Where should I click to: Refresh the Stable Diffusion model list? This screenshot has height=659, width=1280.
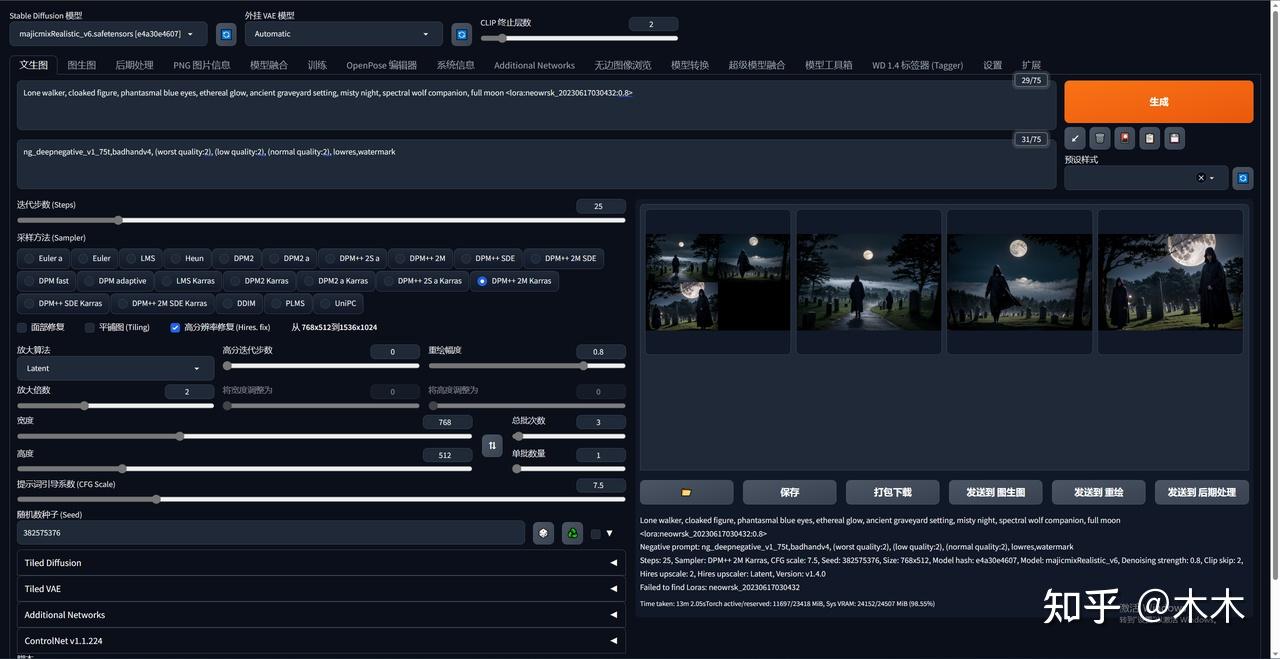[226, 34]
